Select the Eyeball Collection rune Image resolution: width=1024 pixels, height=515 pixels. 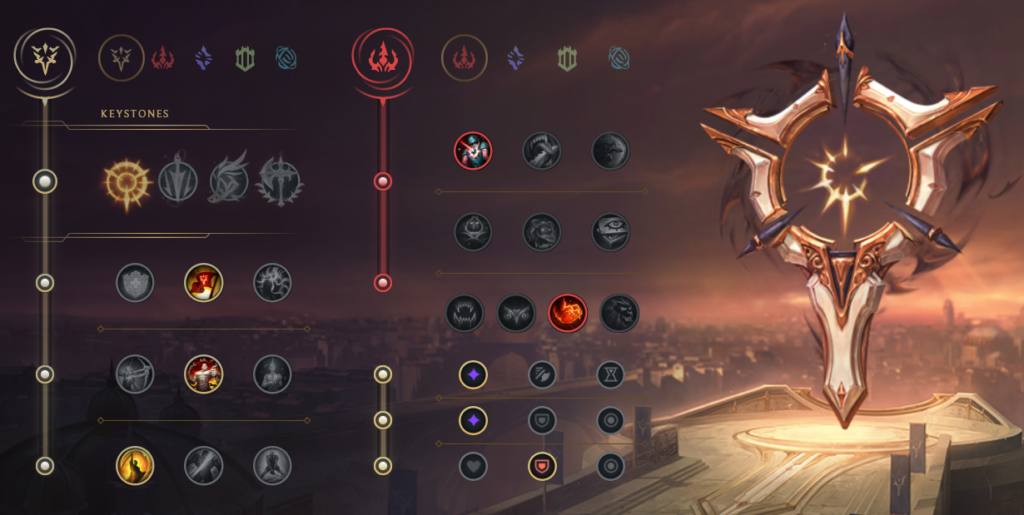[x=611, y=232]
